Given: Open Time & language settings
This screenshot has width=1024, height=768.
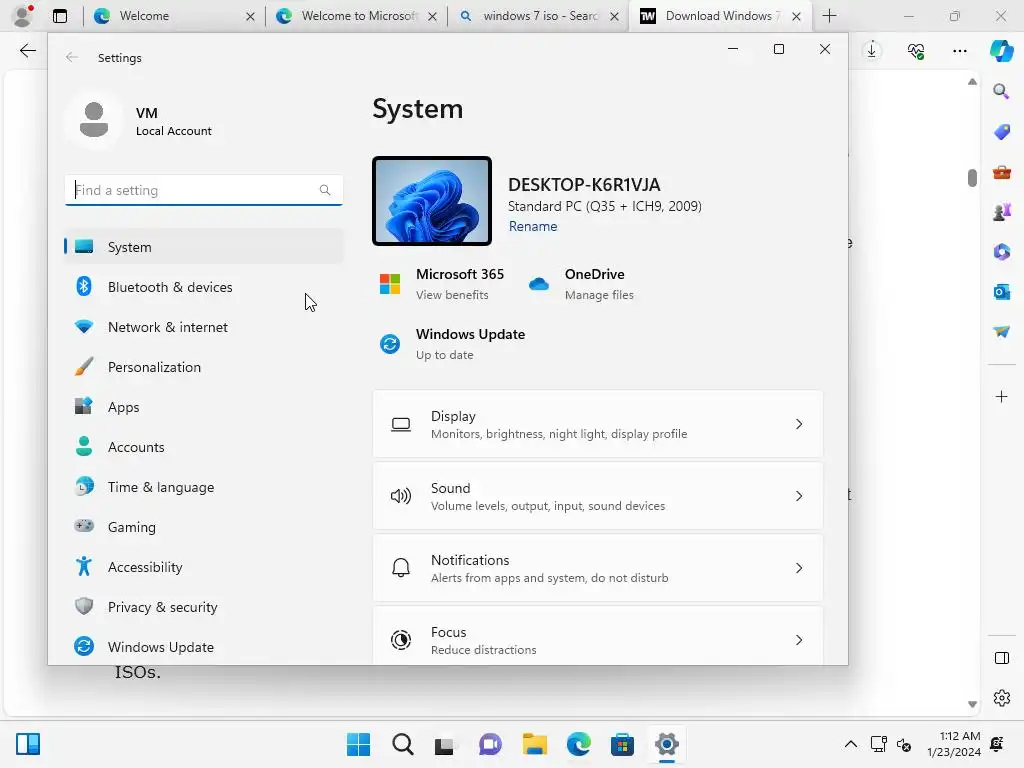Looking at the screenshot, I should [x=203, y=487].
